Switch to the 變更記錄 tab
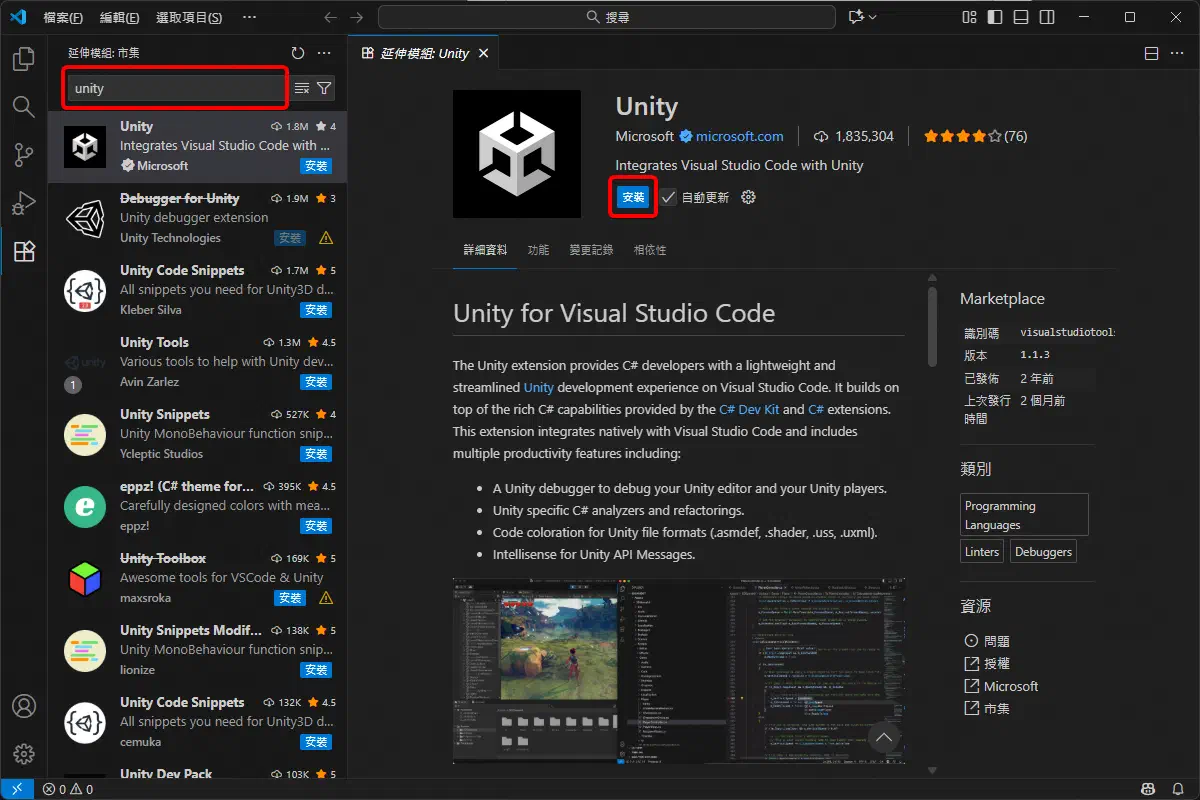1200x800 pixels. (591, 250)
